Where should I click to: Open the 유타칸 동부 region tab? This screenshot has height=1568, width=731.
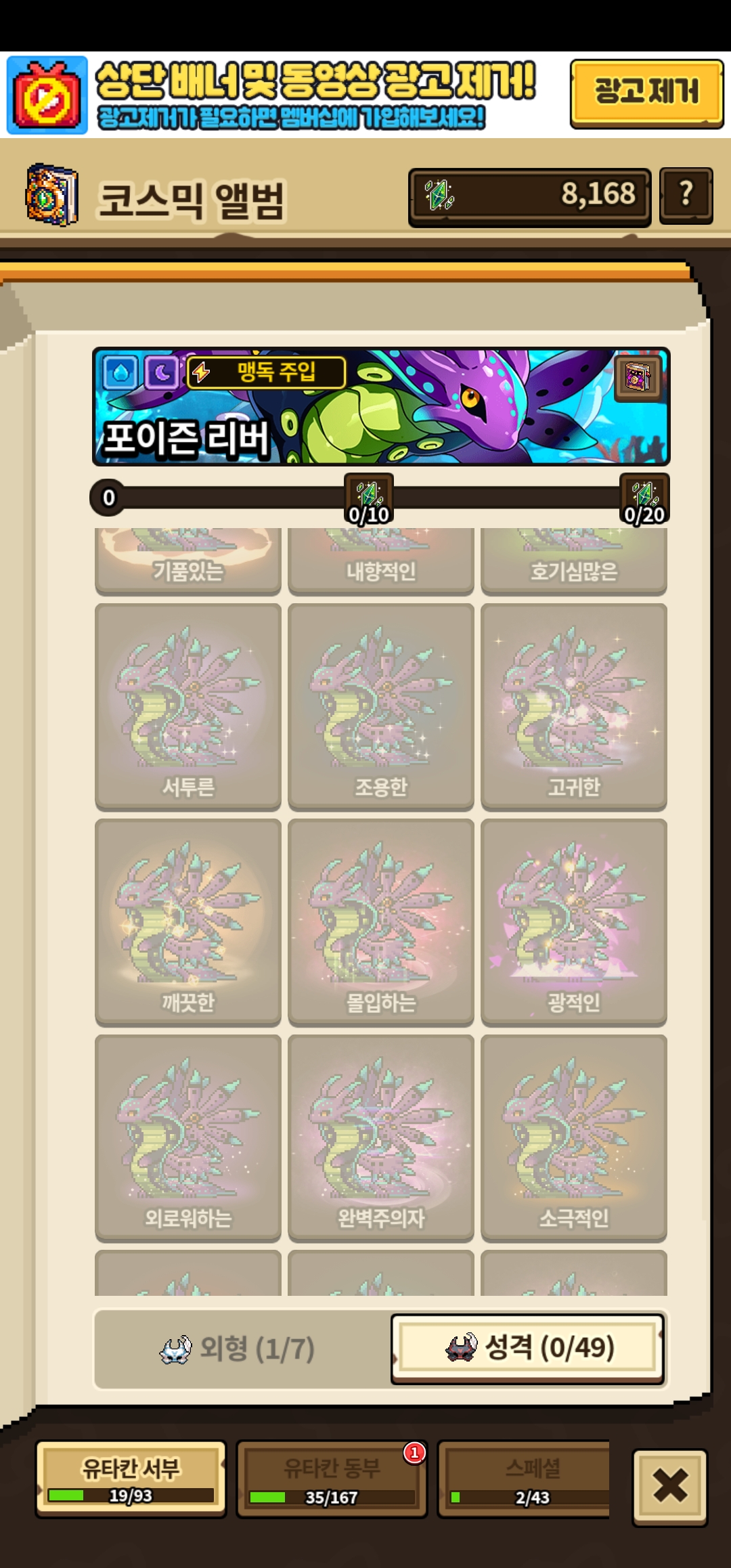click(332, 1479)
